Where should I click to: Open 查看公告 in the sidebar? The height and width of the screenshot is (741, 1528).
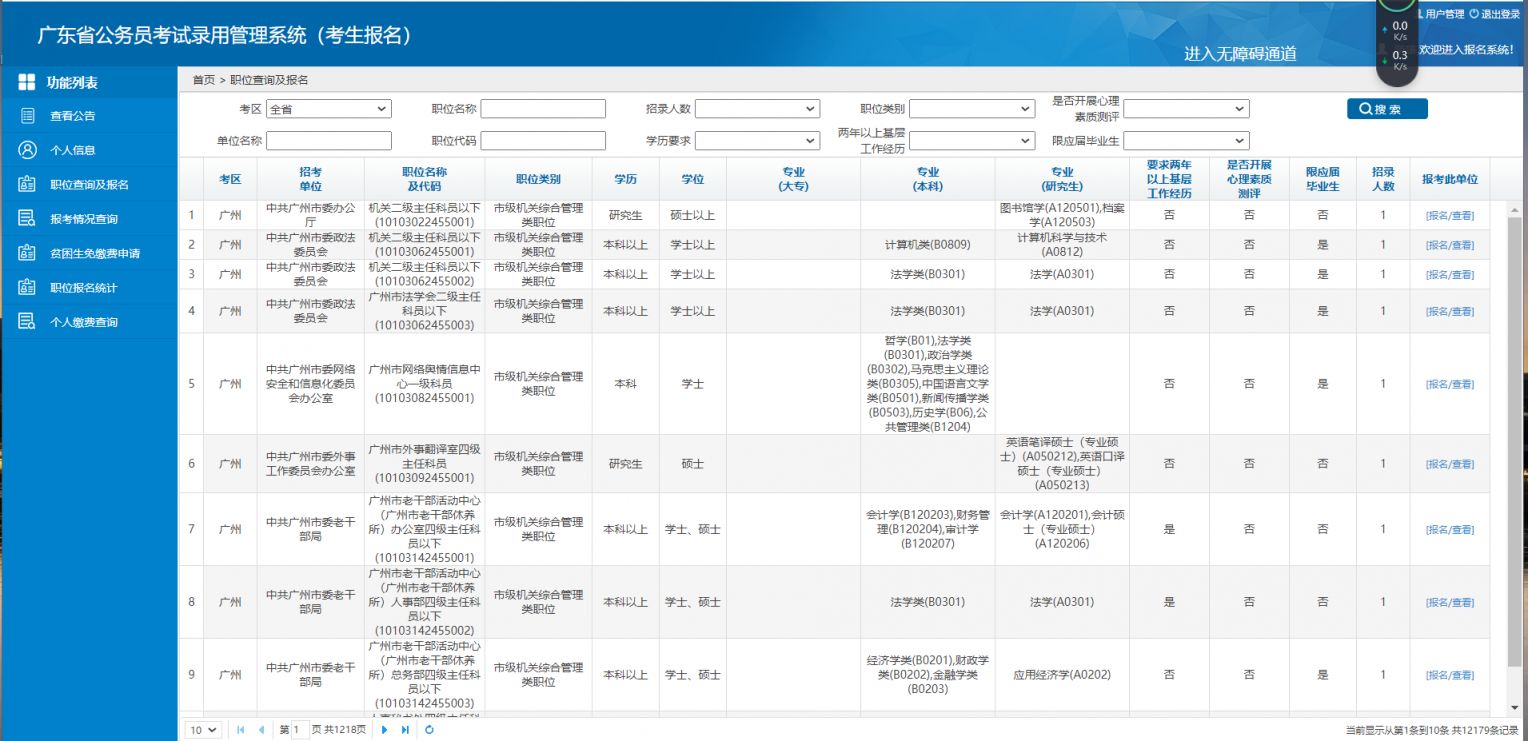tap(73, 116)
